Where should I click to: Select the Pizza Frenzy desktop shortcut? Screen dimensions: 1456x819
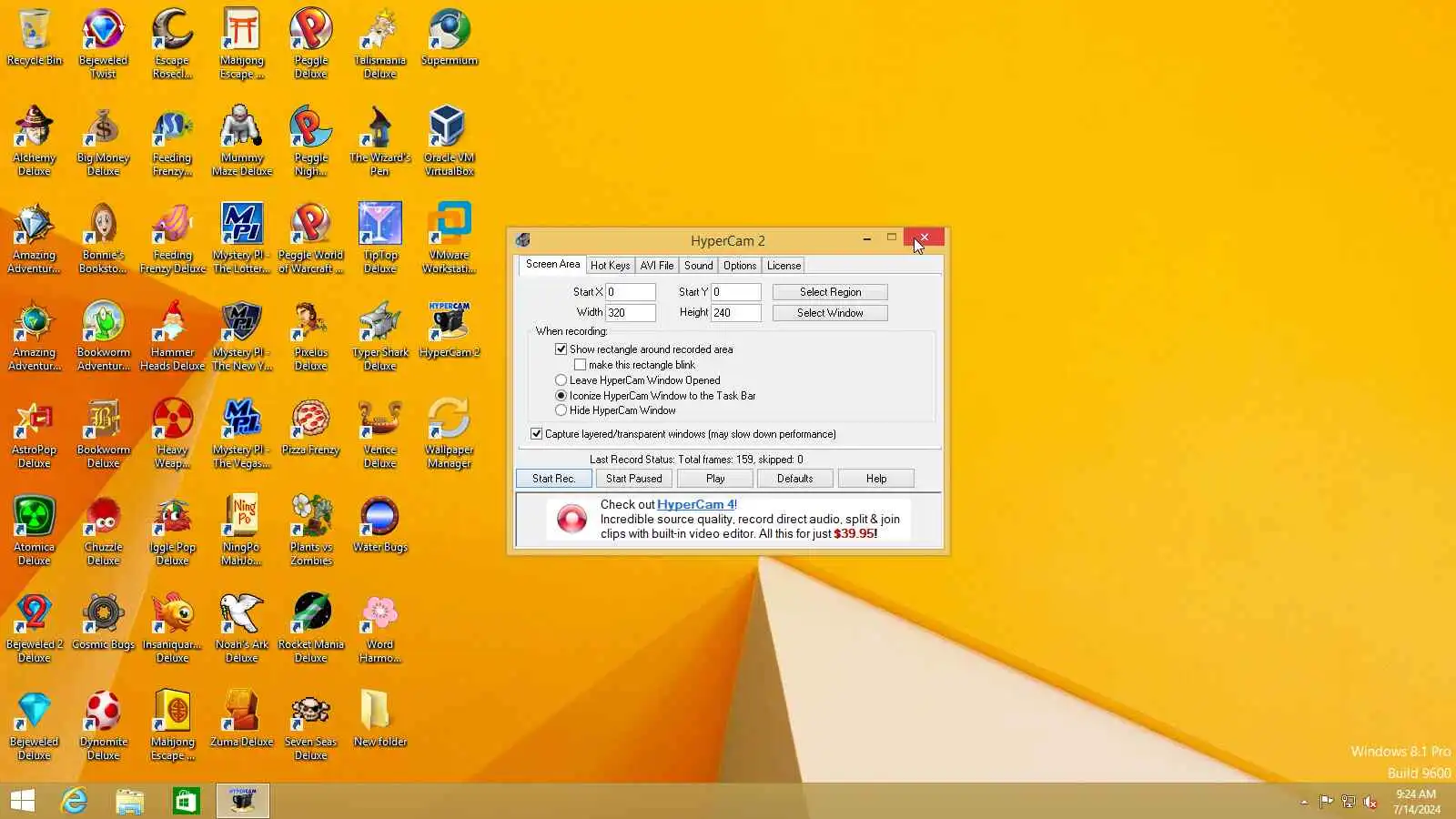tap(311, 428)
